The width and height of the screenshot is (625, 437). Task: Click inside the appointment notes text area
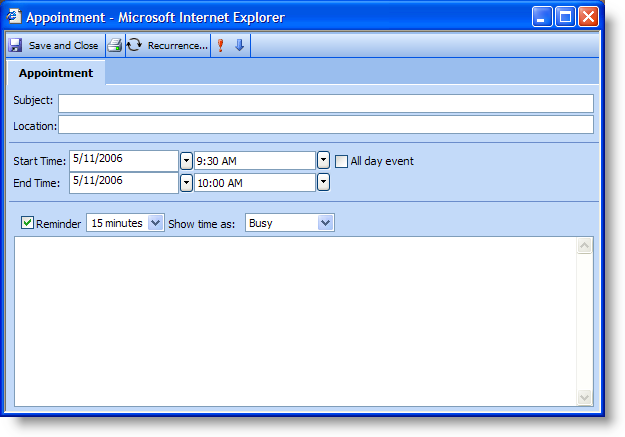295,321
